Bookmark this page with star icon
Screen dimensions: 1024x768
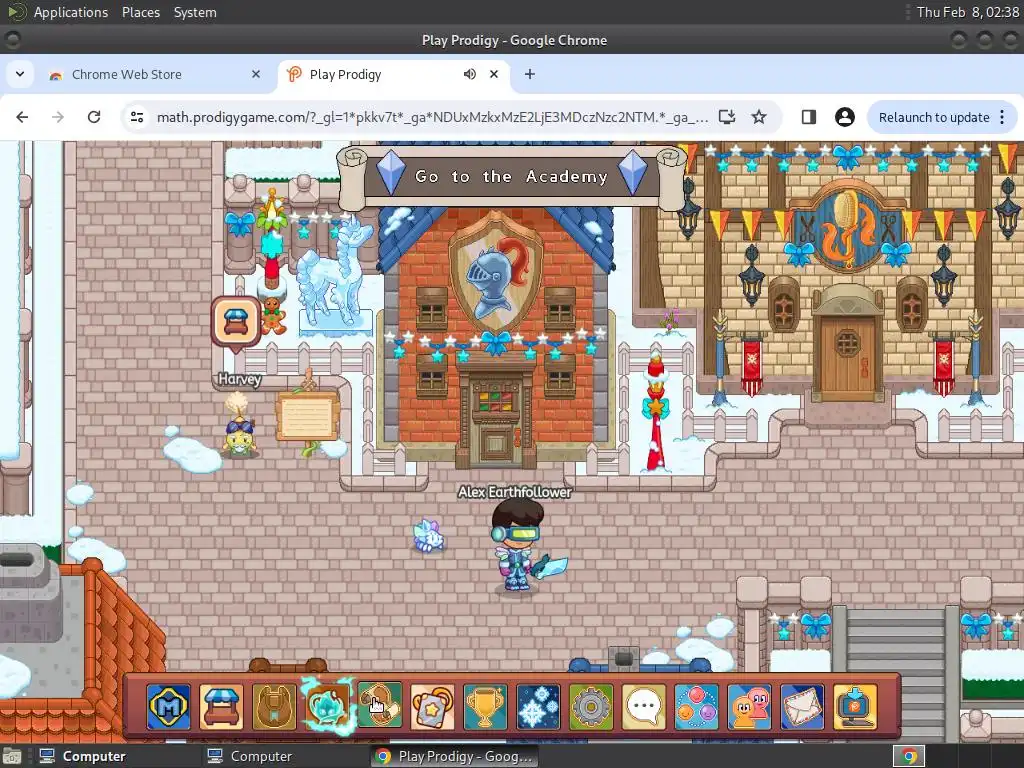[x=759, y=118]
